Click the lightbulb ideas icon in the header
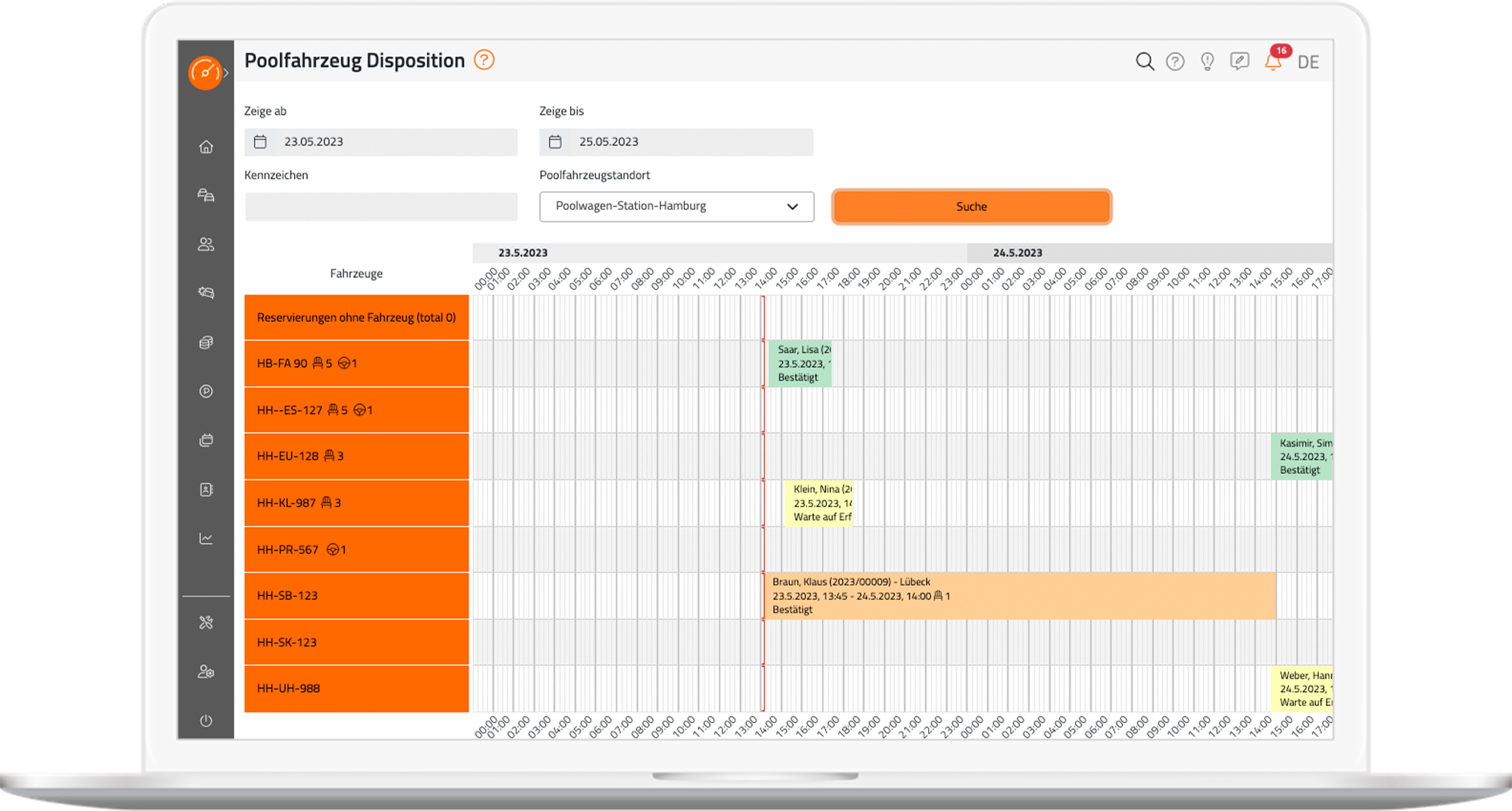This screenshot has height=811, width=1512. [x=1207, y=62]
